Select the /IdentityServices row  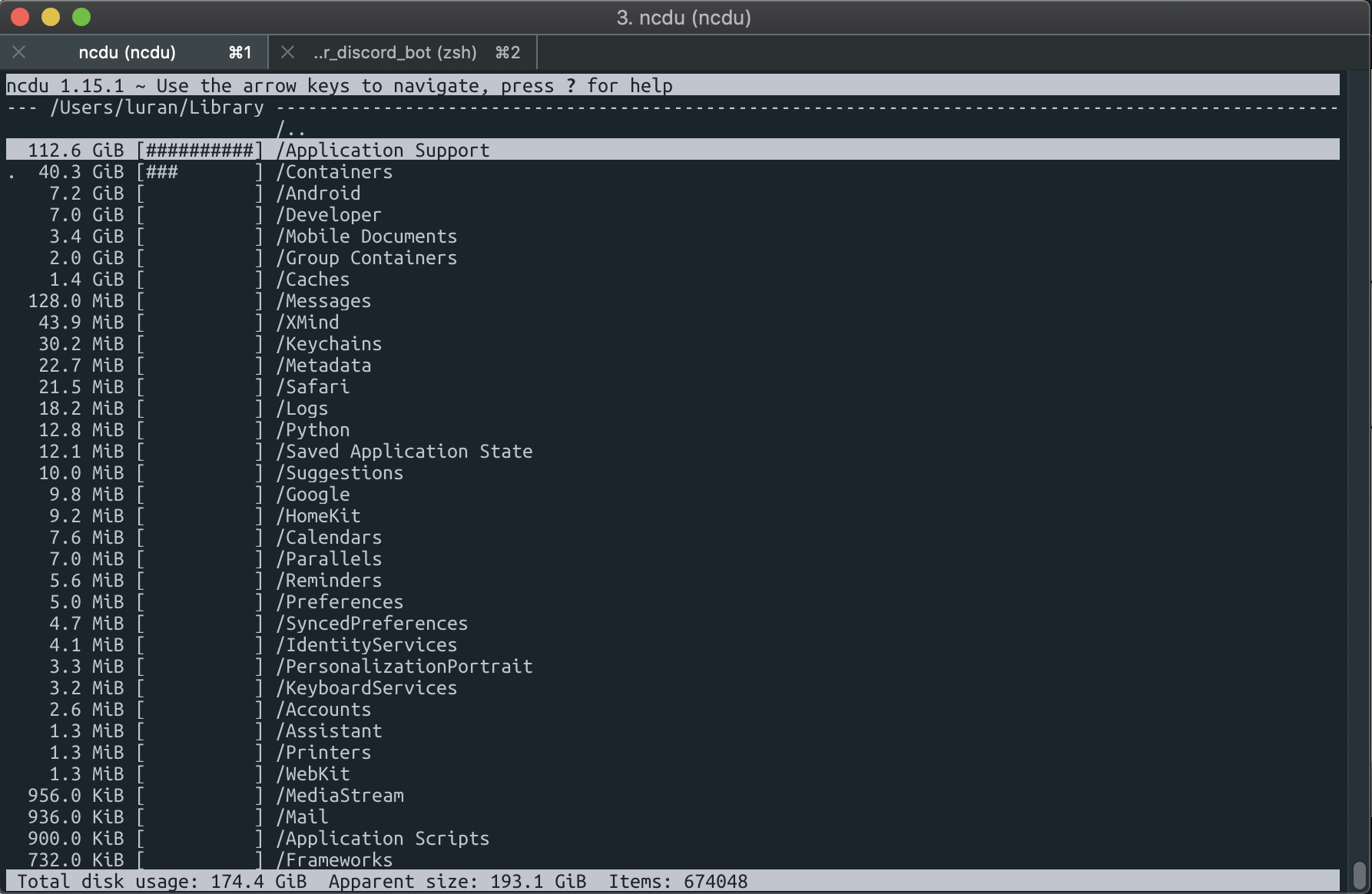672,645
